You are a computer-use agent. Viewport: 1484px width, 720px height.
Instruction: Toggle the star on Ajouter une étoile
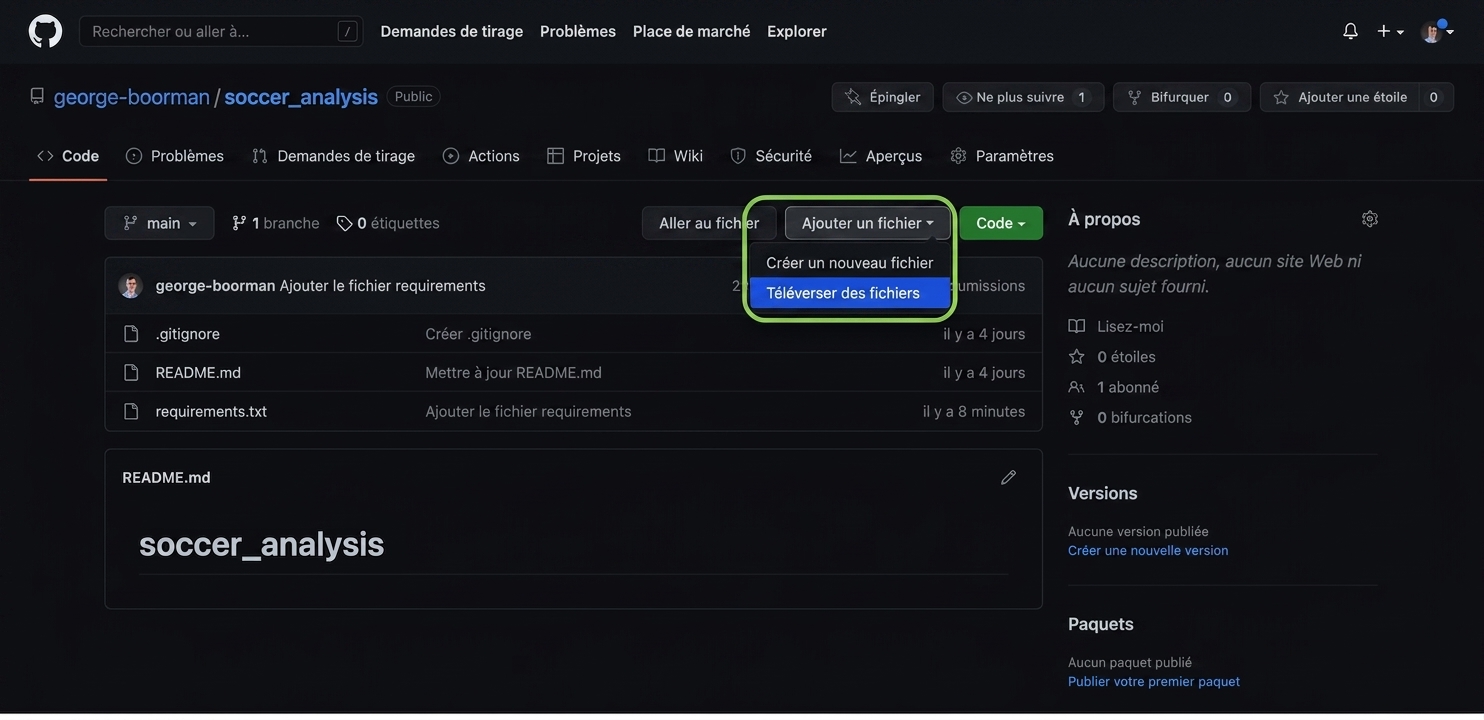point(1281,97)
